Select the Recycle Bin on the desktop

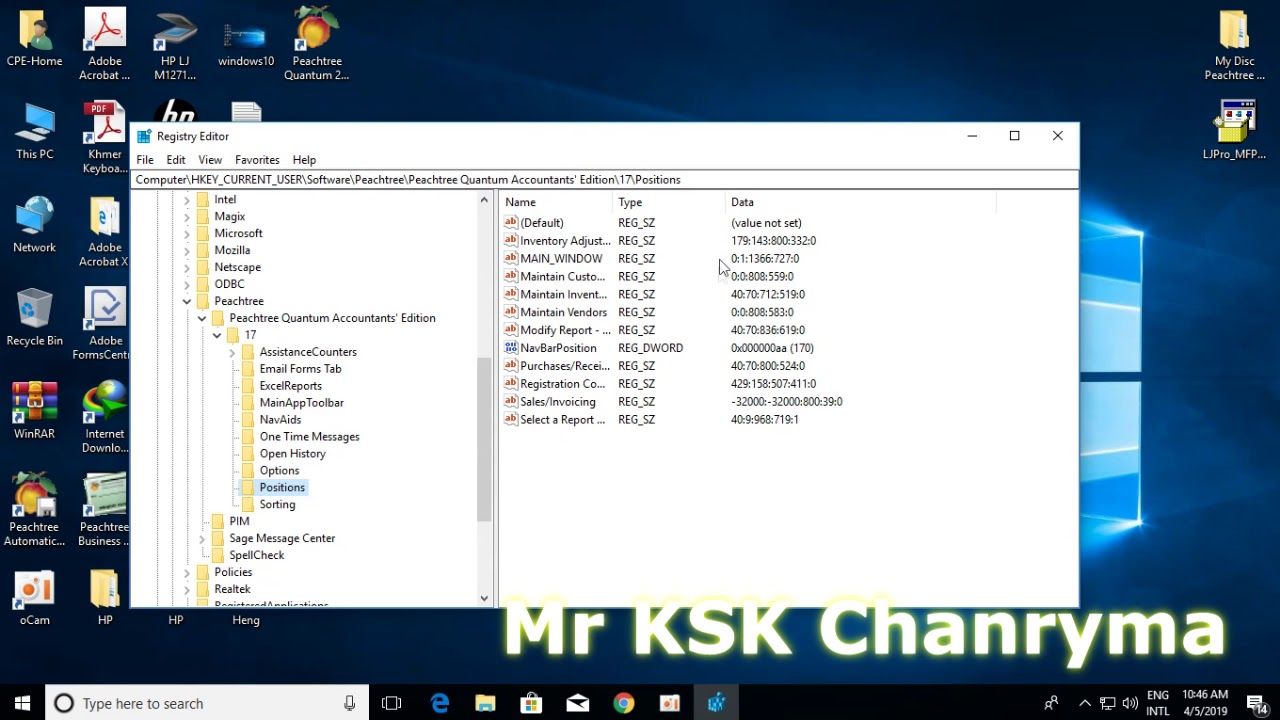pyautogui.click(x=35, y=317)
